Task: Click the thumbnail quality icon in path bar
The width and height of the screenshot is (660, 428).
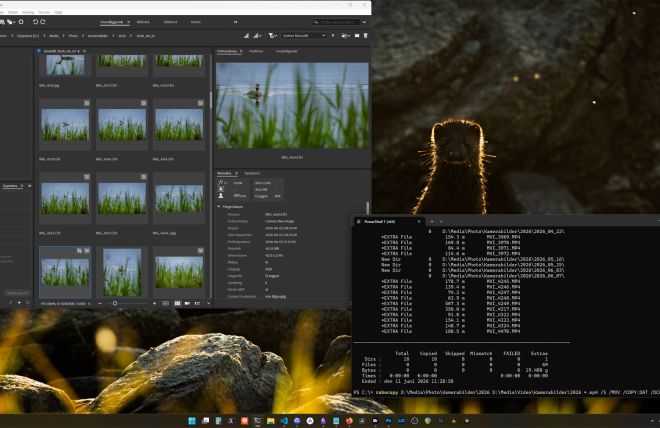Action: click(x=246, y=36)
